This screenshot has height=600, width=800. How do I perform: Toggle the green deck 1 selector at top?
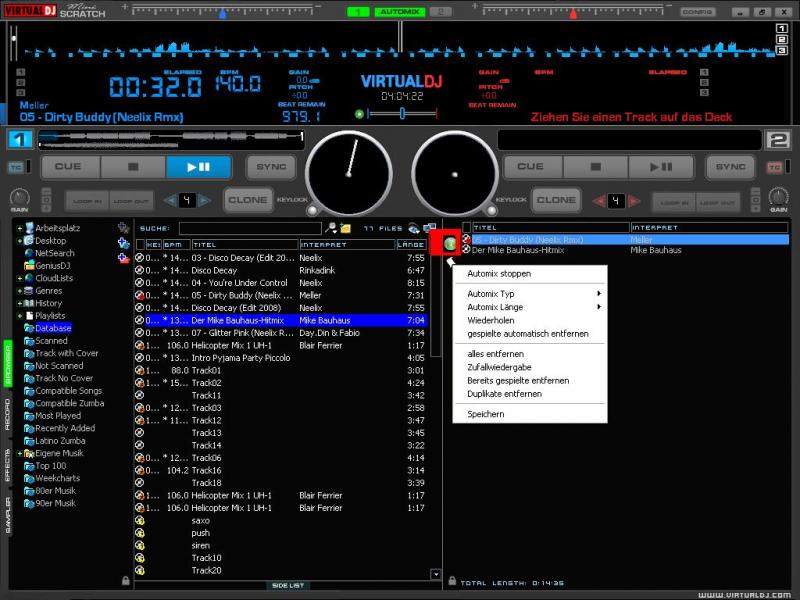pyautogui.click(x=357, y=12)
